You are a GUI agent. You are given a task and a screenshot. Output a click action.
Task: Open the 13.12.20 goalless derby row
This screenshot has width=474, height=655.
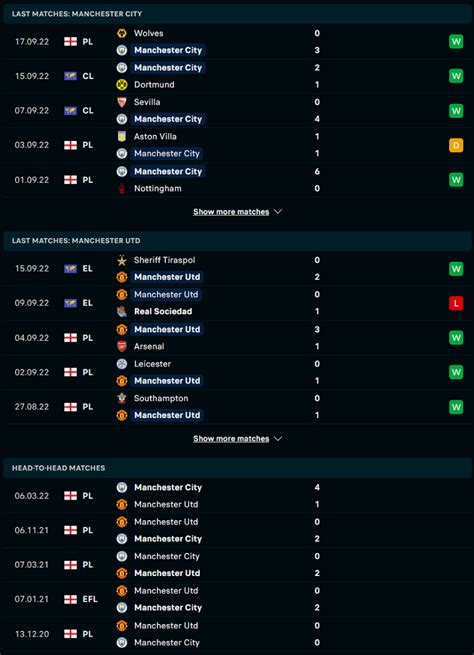click(x=237, y=634)
